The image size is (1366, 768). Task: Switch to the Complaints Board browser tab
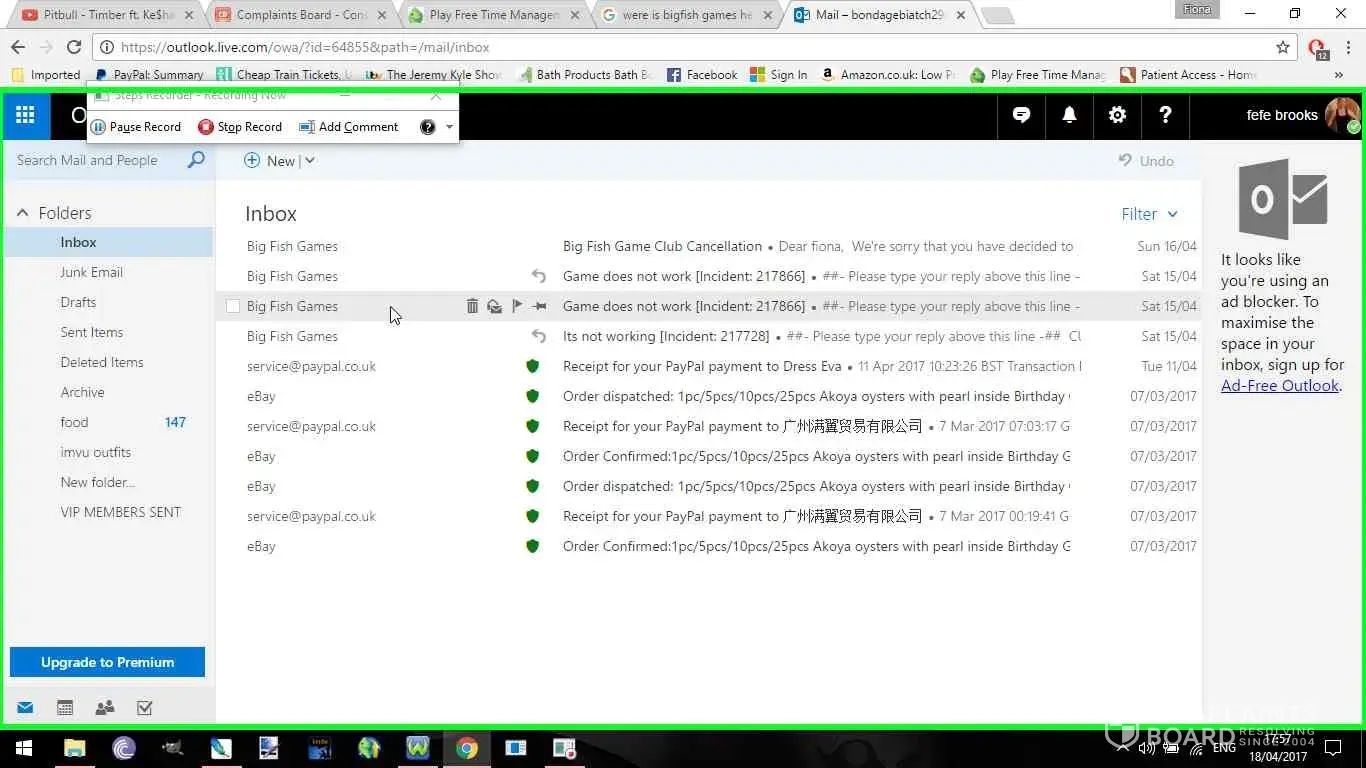pos(300,15)
